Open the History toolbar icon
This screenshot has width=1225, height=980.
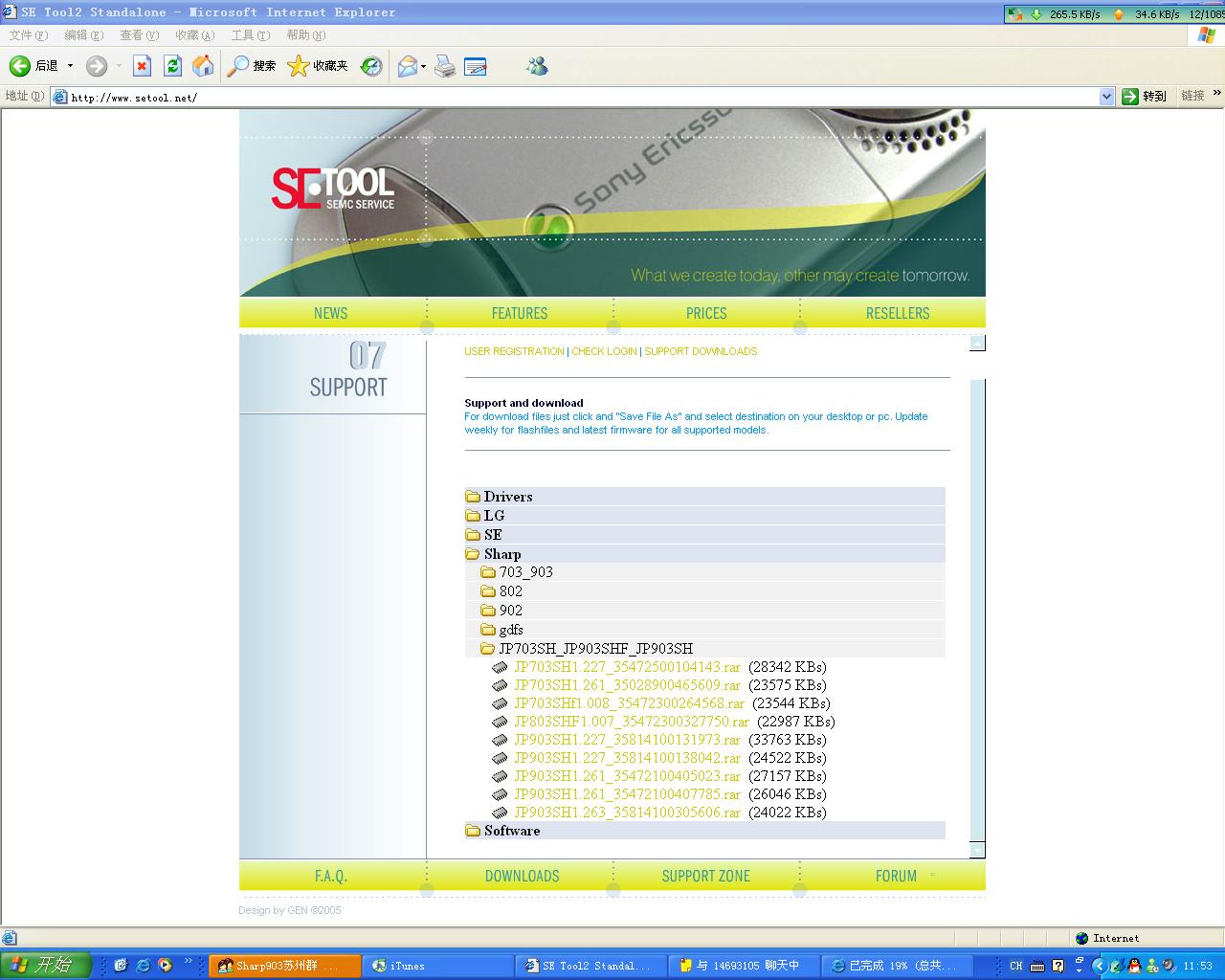coord(371,66)
